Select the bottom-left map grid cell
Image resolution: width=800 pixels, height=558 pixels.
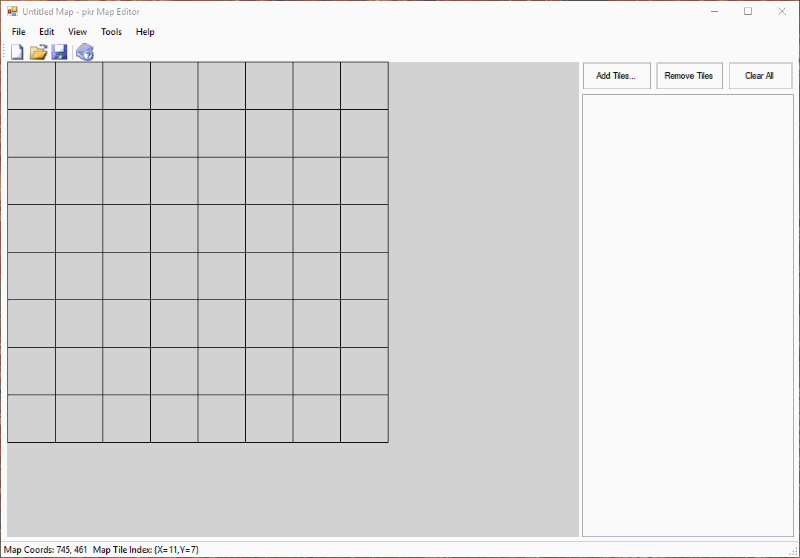31,419
